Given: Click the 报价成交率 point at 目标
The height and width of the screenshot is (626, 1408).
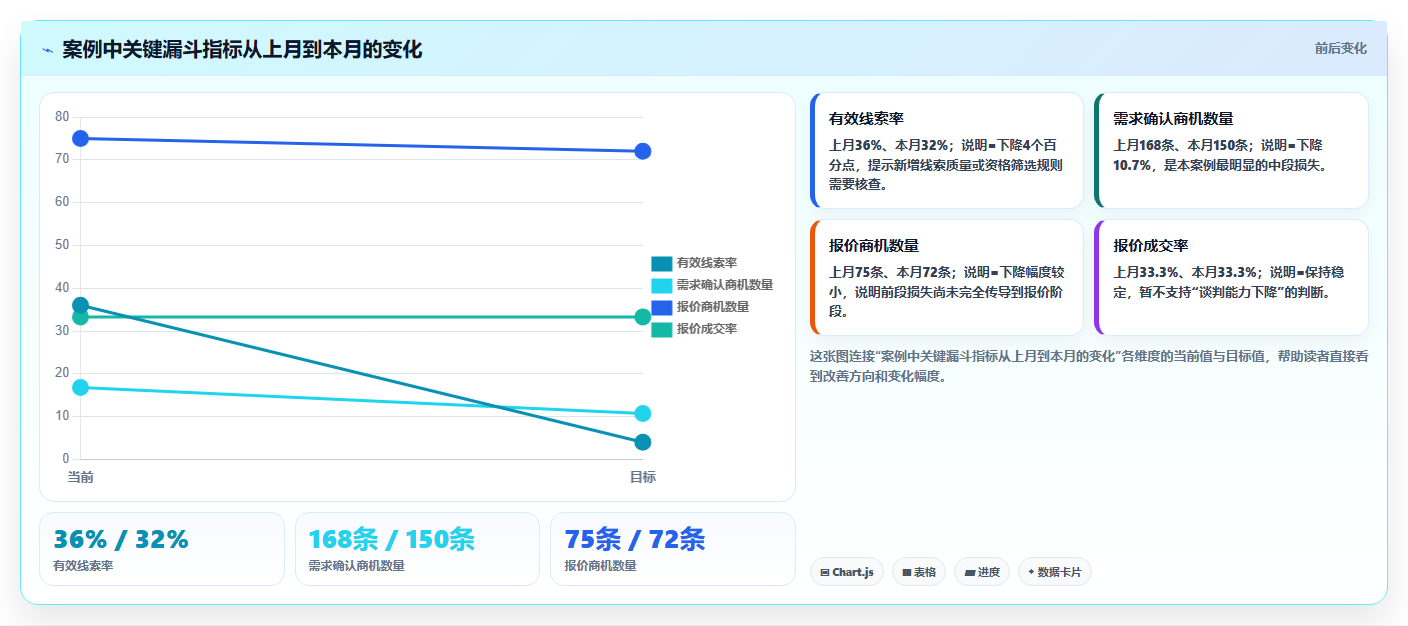Looking at the screenshot, I should tap(643, 317).
